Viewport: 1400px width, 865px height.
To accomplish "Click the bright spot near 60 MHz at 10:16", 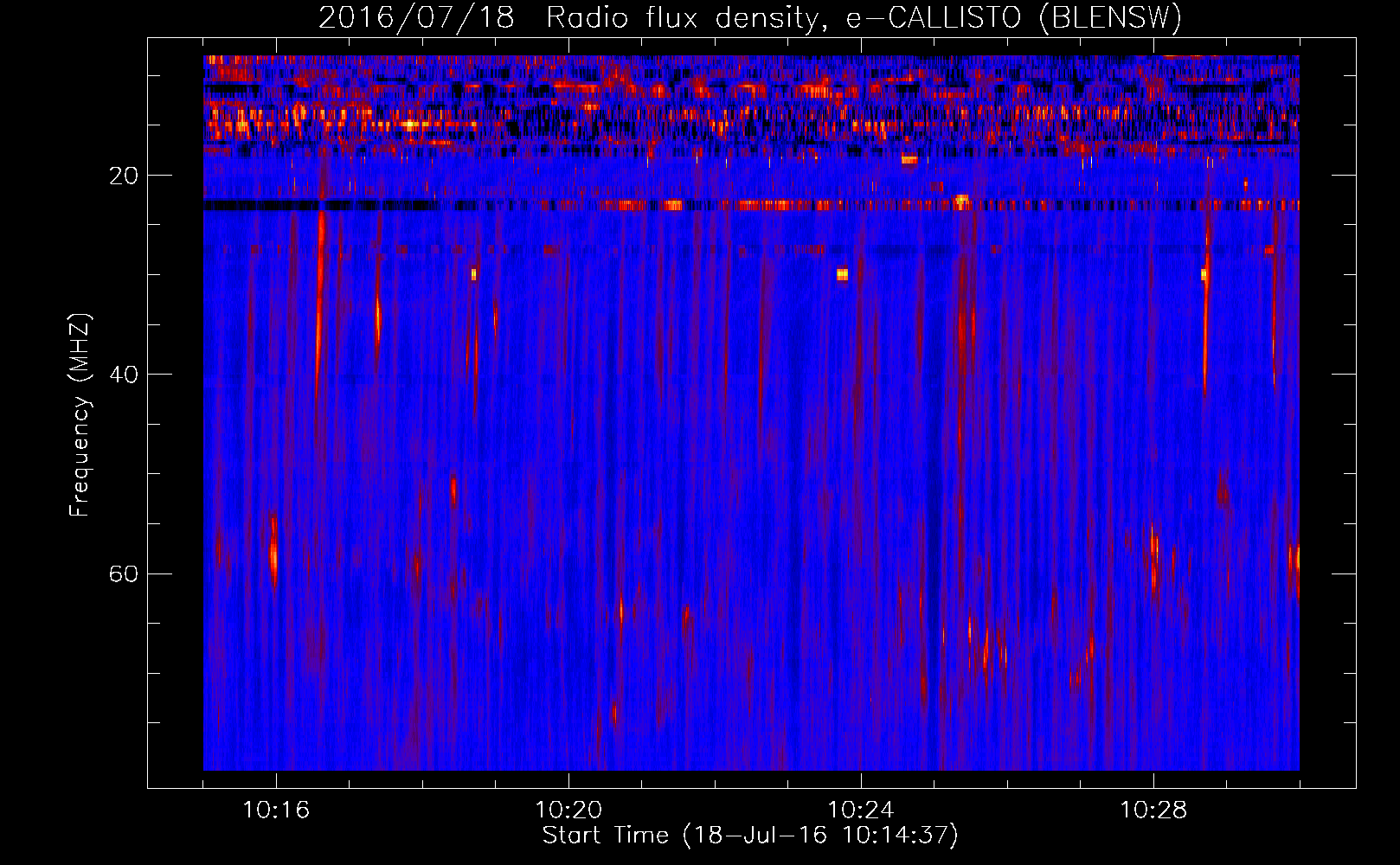I will click(273, 552).
